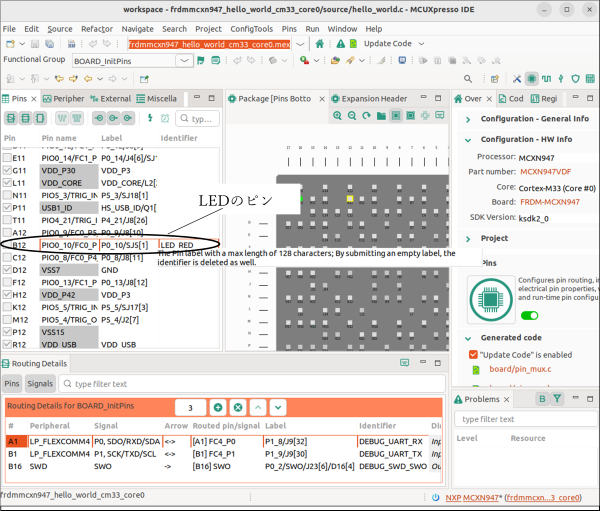Click the remove route X button
The height and width of the screenshot is (511, 600).
pyautogui.click(x=238, y=408)
